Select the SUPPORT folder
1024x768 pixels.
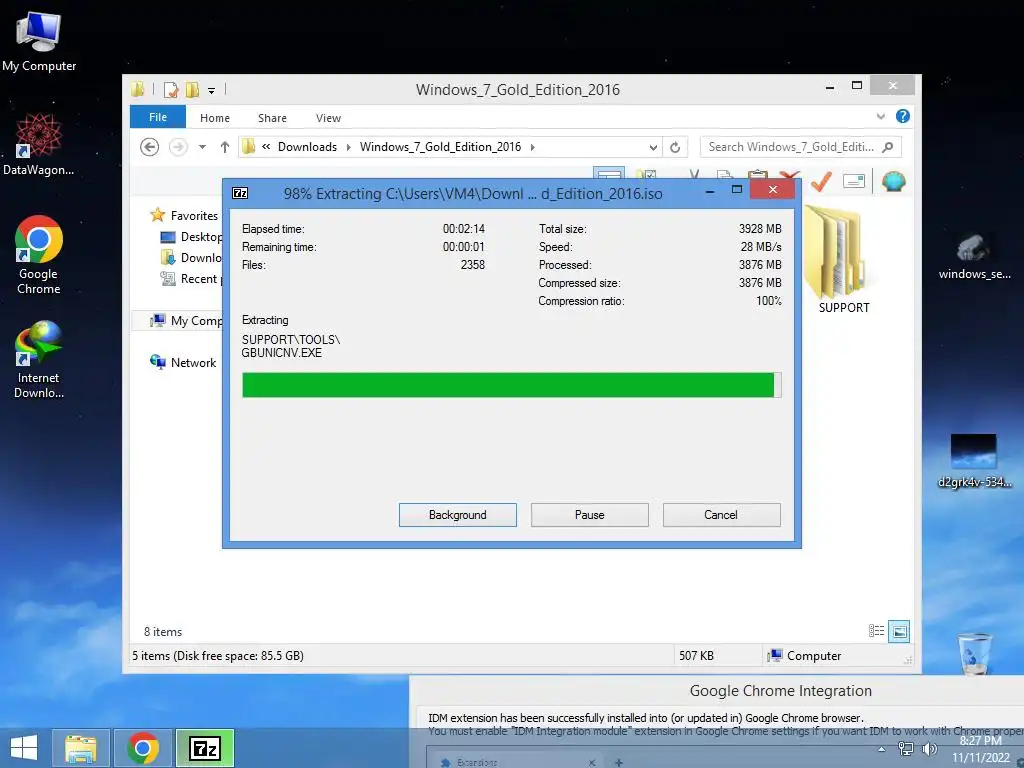844,261
